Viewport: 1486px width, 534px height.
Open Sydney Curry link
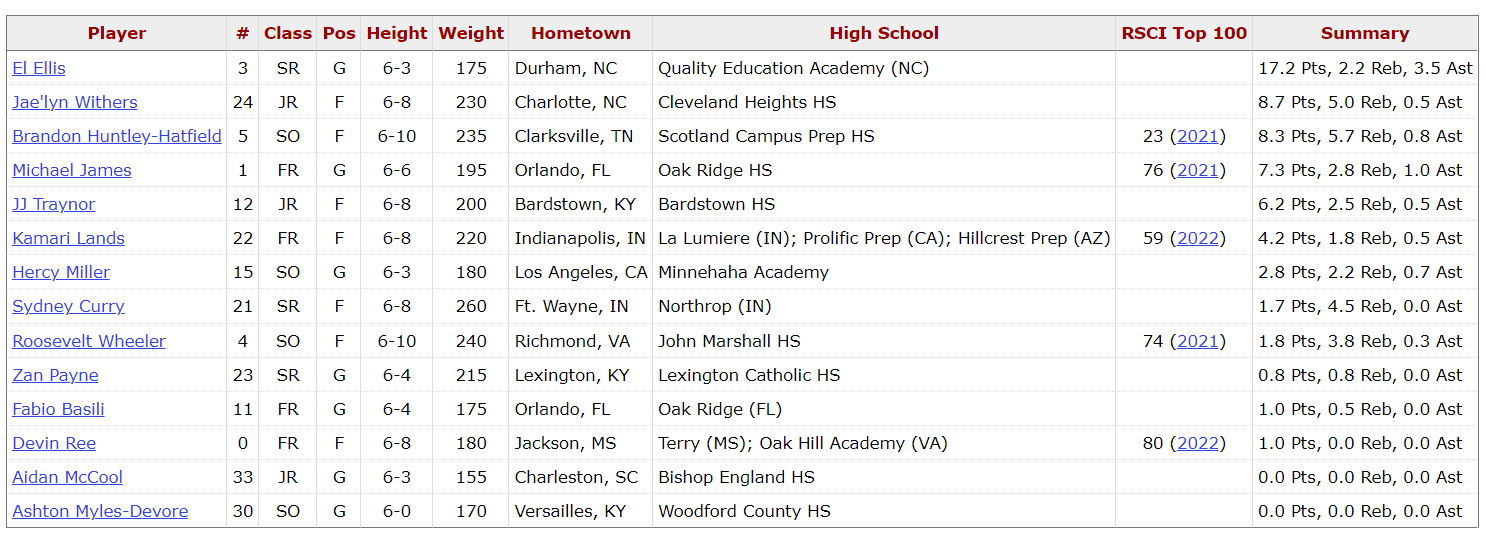pos(69,306)
